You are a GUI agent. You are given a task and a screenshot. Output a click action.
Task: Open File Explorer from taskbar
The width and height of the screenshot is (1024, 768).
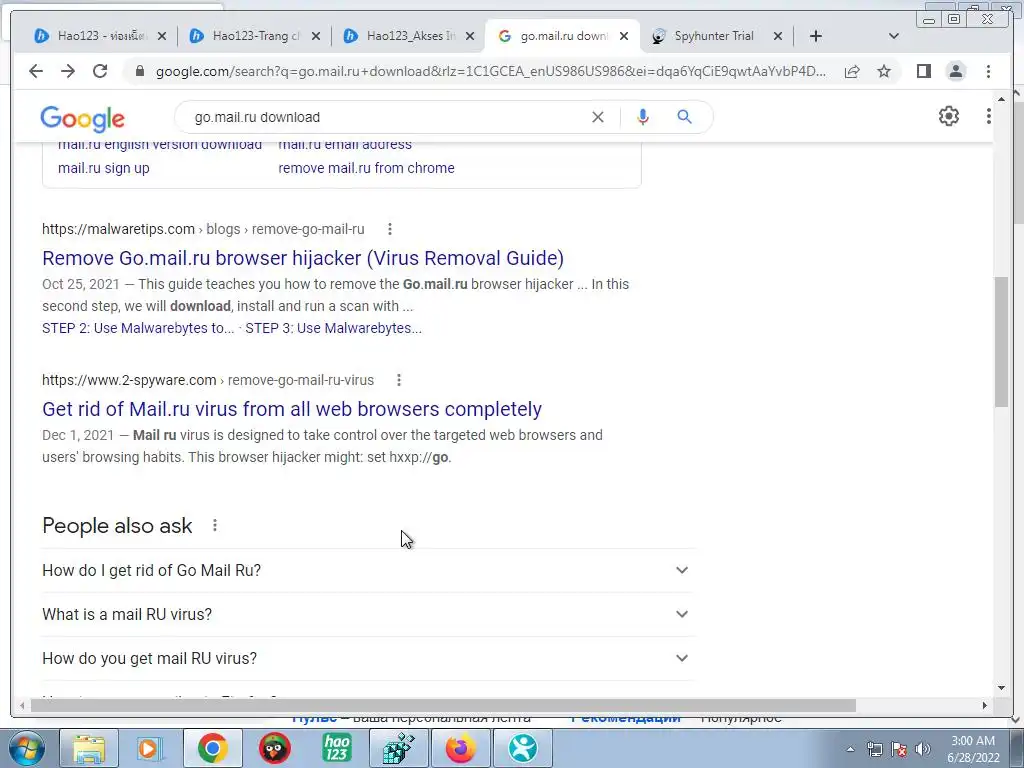(89, 748)
